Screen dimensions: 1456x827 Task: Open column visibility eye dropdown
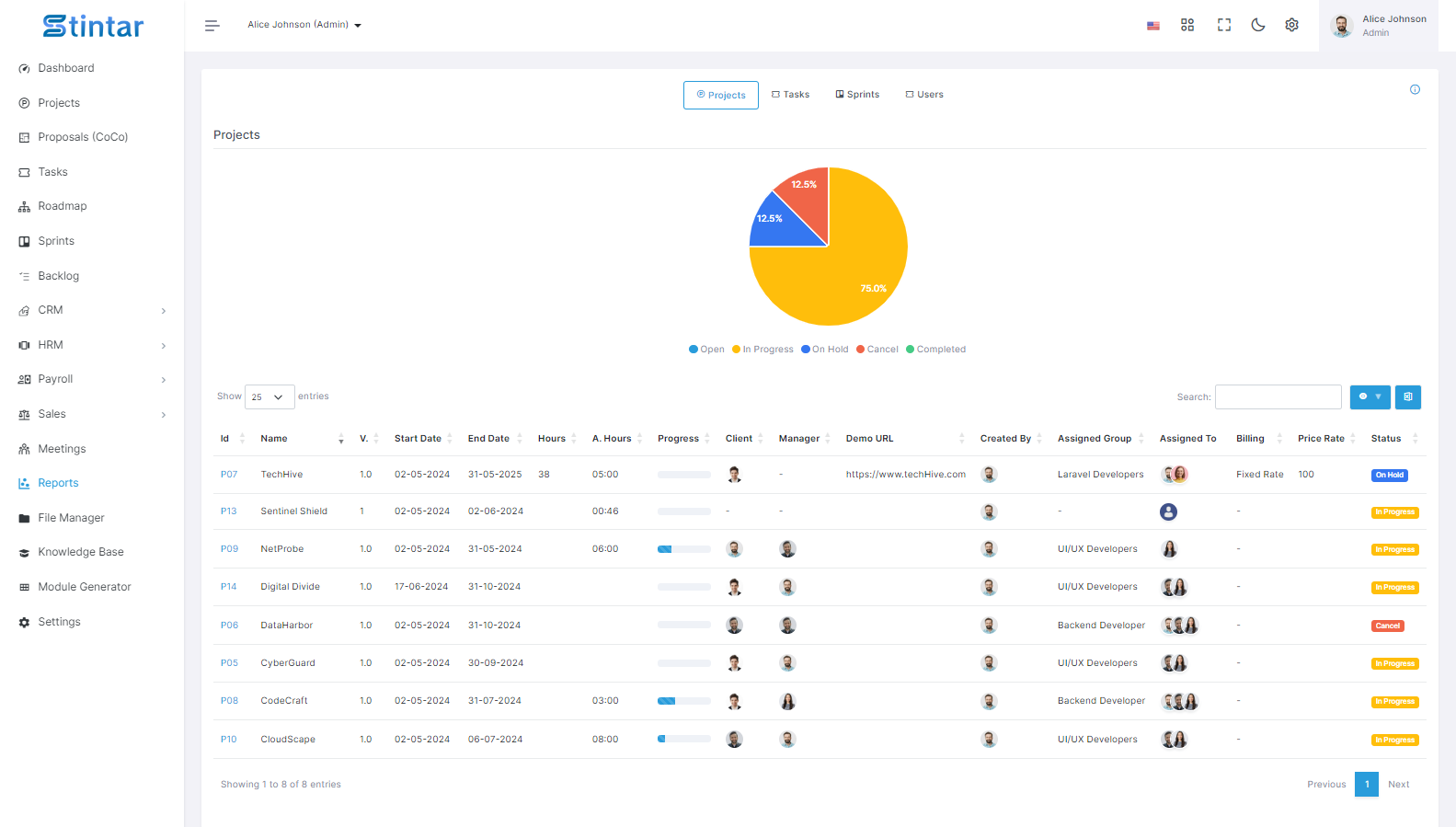click(1370, 396)
